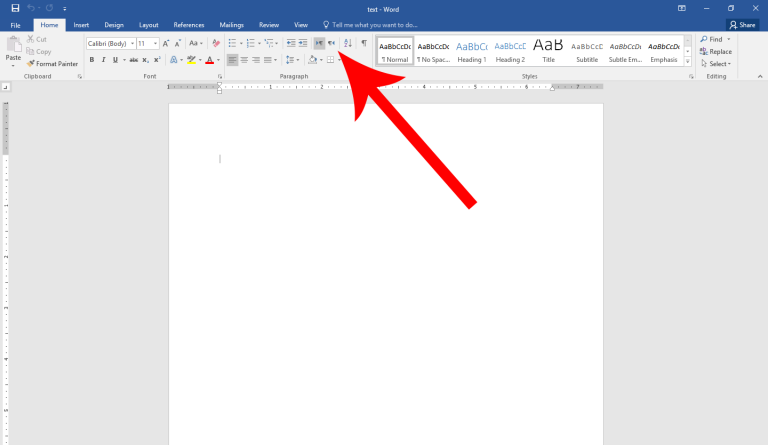Toggle Bold formatting
This screenshot has height=445, width=768.
click(x=91, y=60)
